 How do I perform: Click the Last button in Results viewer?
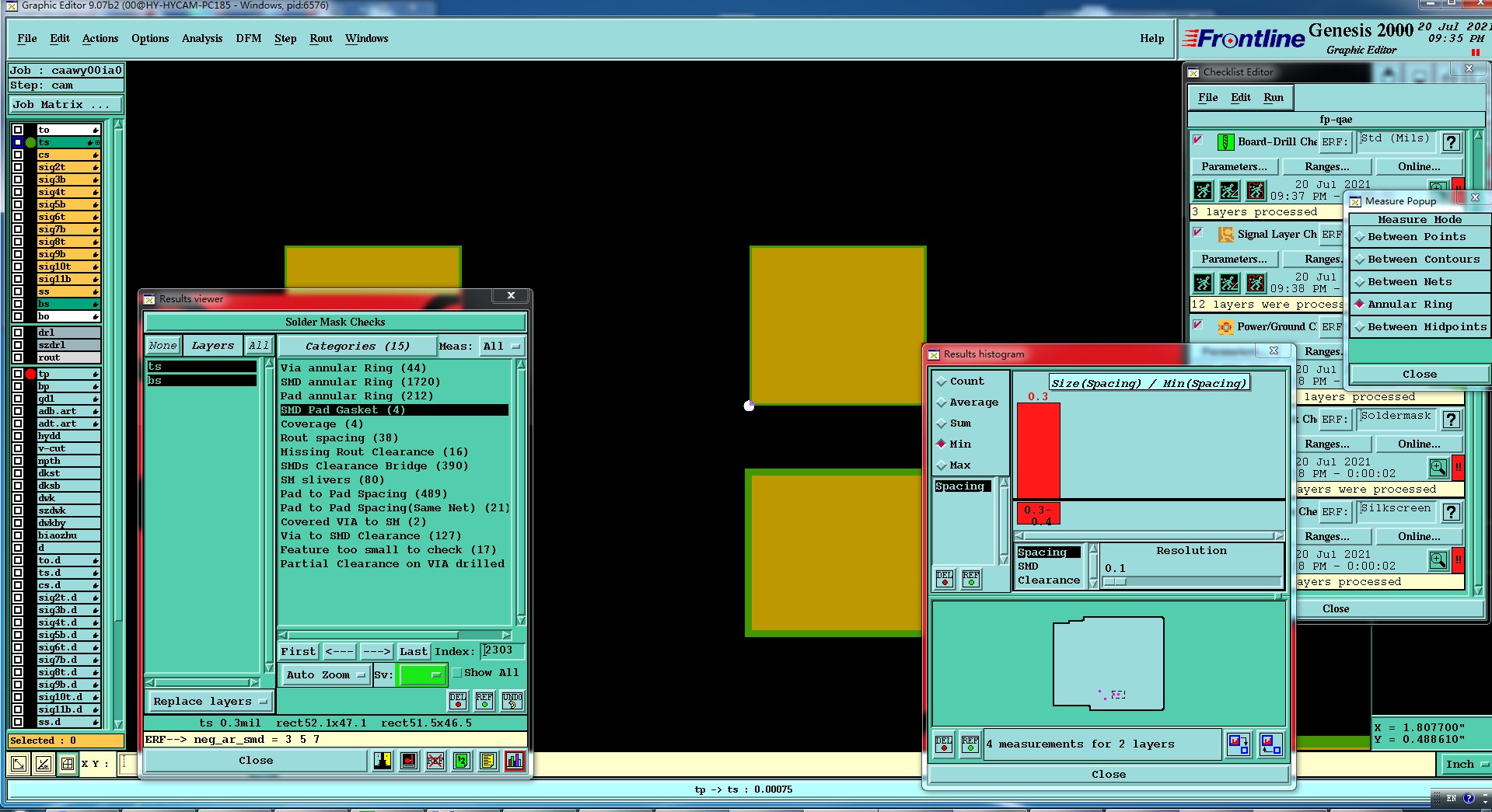tap(414, 652)
